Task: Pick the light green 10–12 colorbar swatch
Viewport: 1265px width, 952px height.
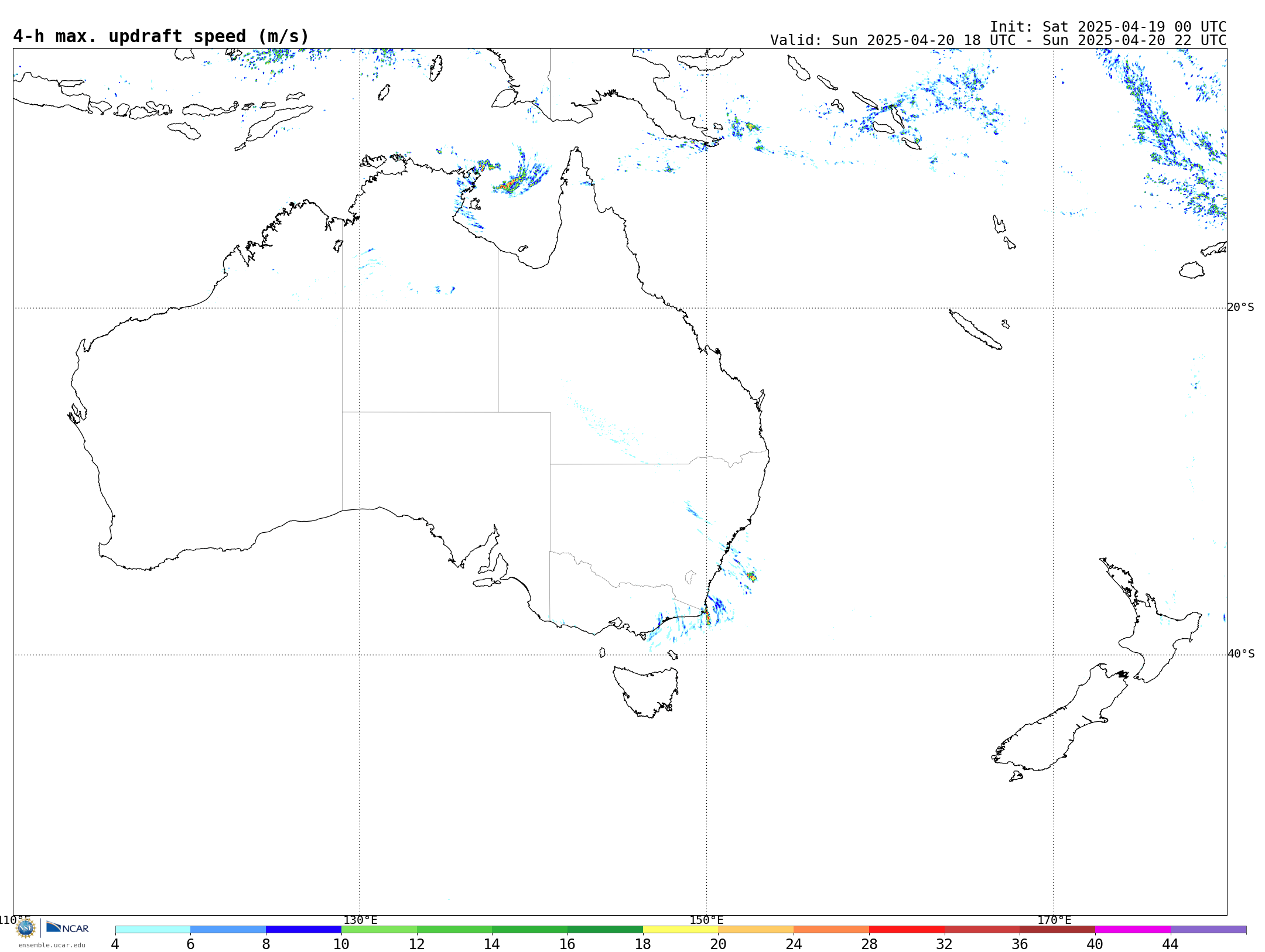Action: point(379,930)
